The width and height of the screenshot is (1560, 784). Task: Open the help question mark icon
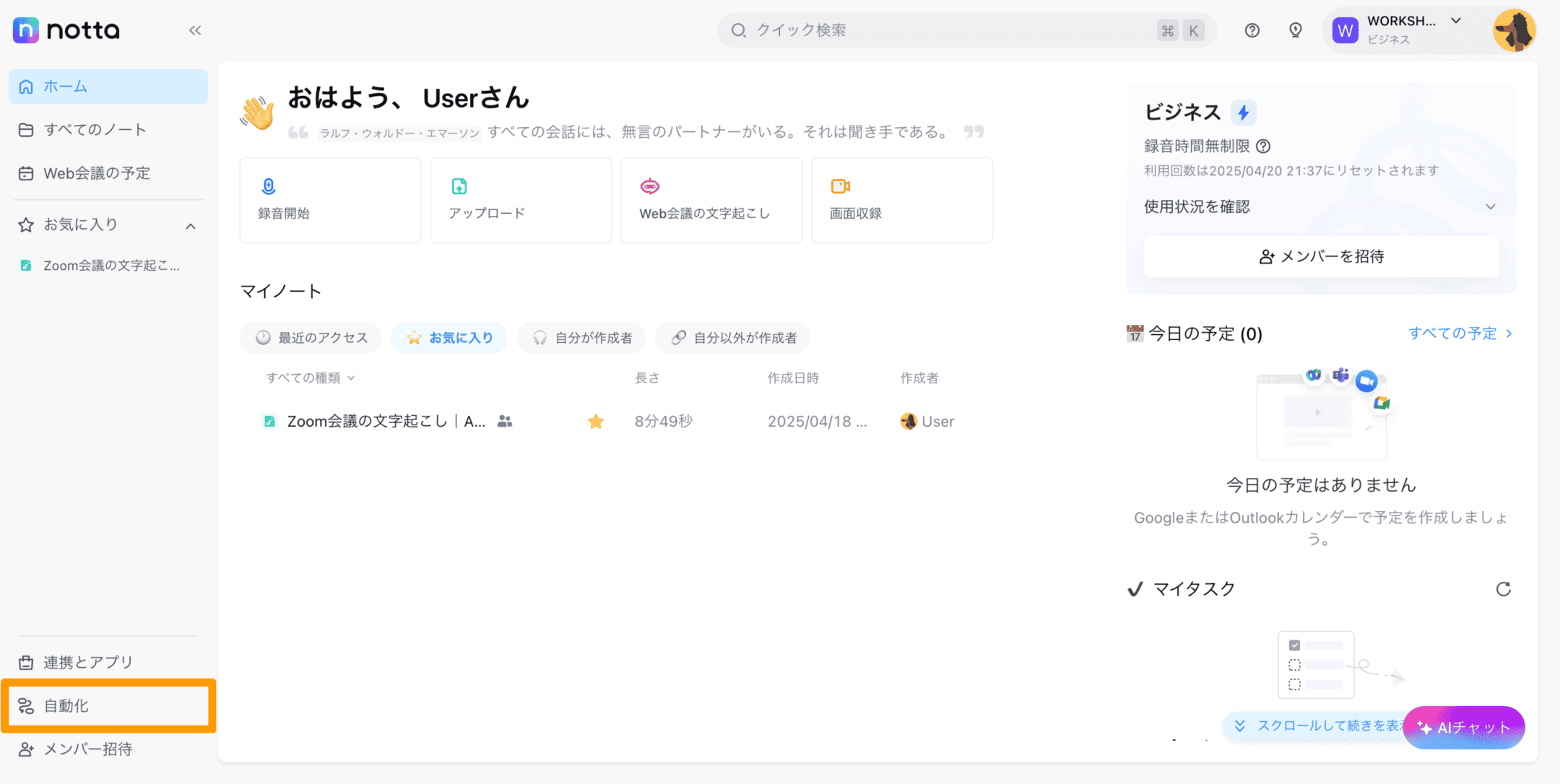click(x=1252, y=30)
